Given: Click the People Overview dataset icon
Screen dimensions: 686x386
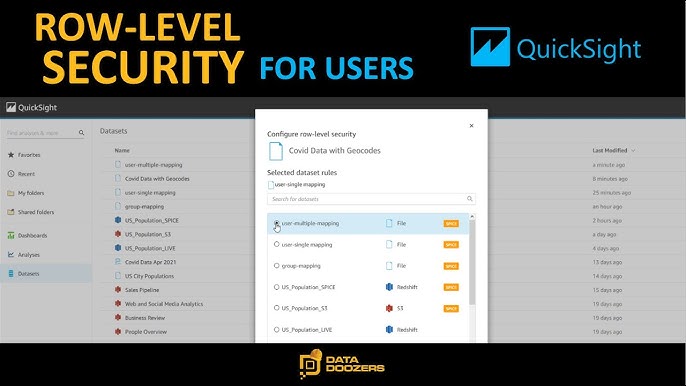Looking at the screenshot, I should tap(118, 331).
